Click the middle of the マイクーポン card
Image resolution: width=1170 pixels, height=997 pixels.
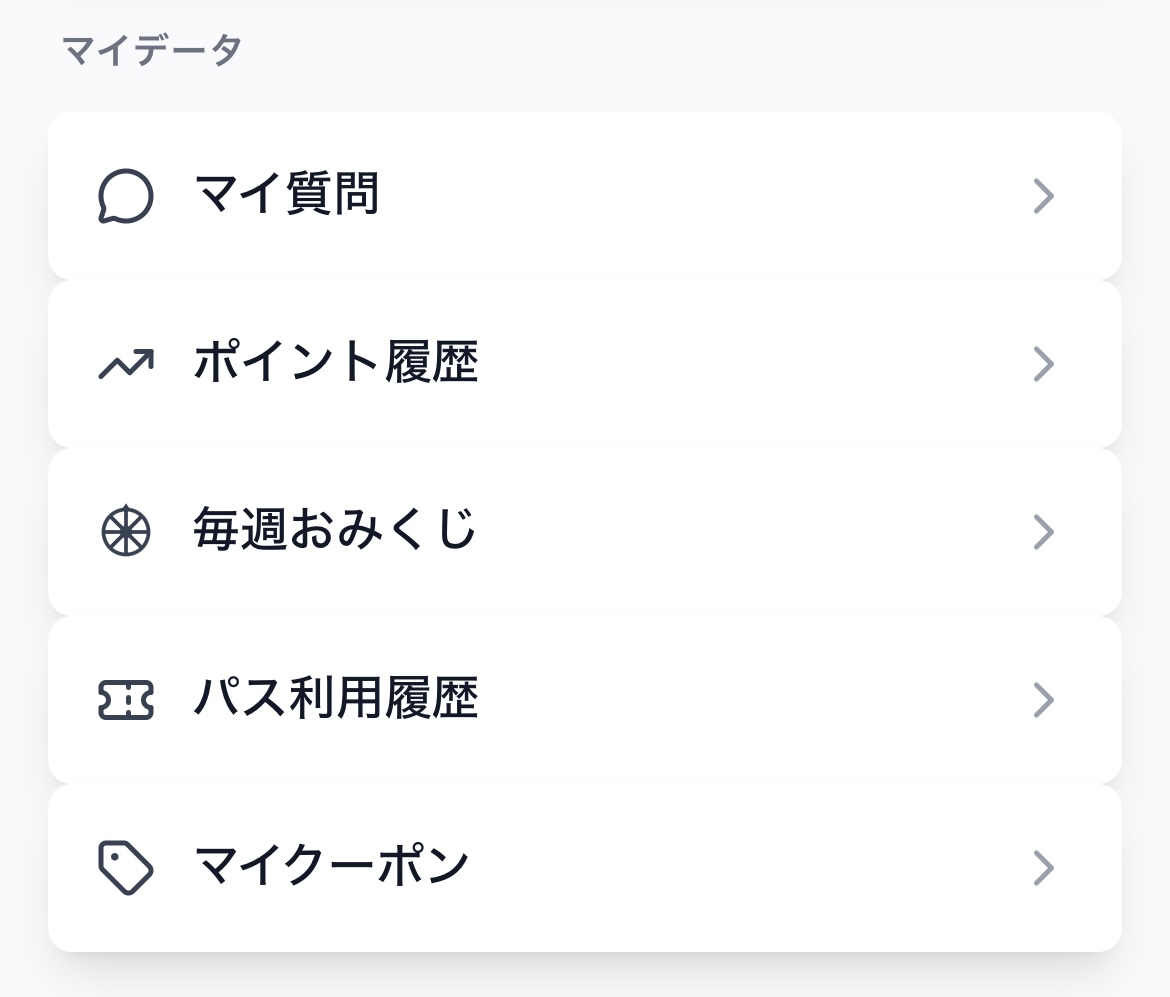[585, 868]
